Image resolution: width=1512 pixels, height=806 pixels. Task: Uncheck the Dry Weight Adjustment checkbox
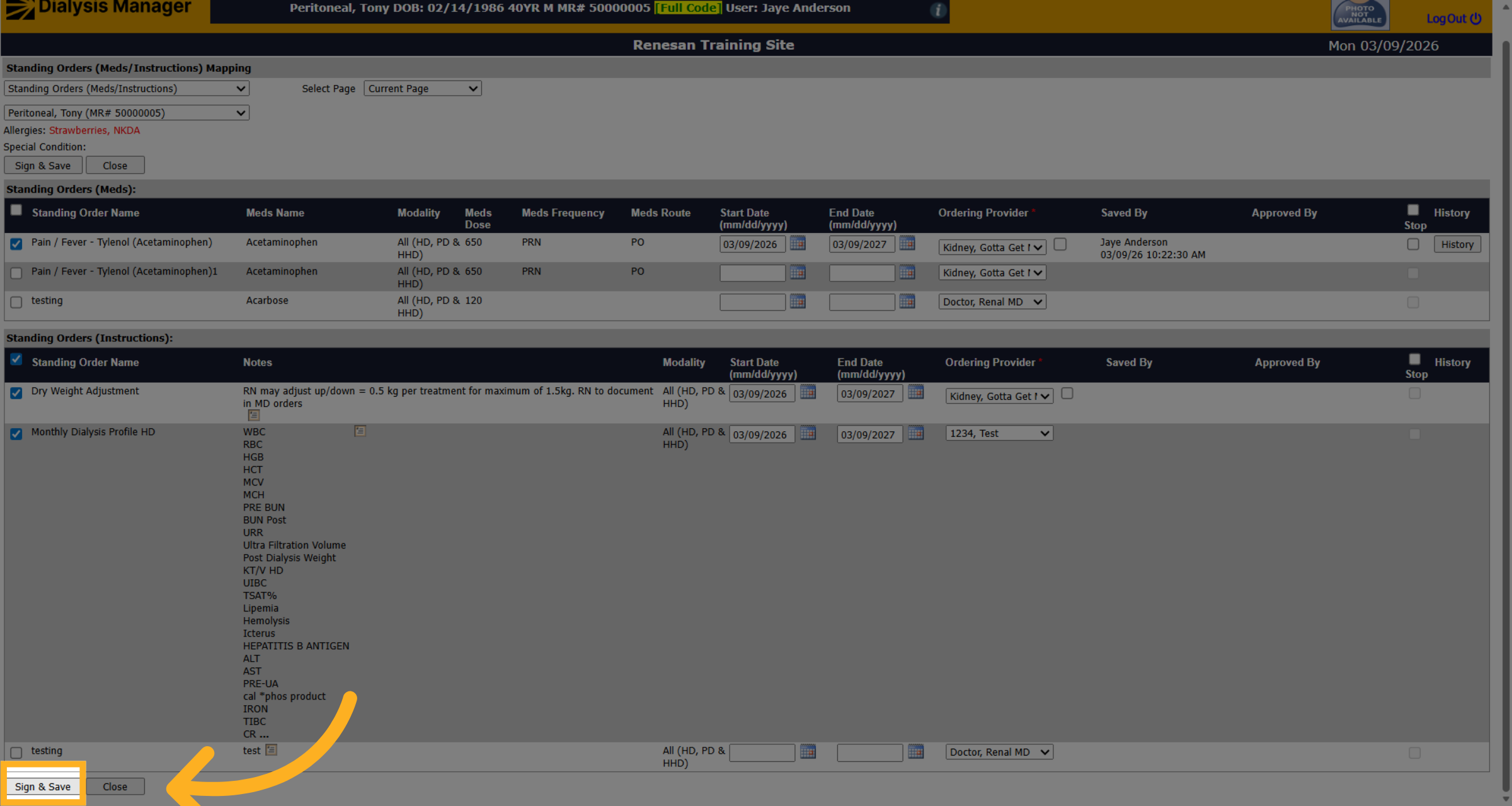click(x=16, y=394)
